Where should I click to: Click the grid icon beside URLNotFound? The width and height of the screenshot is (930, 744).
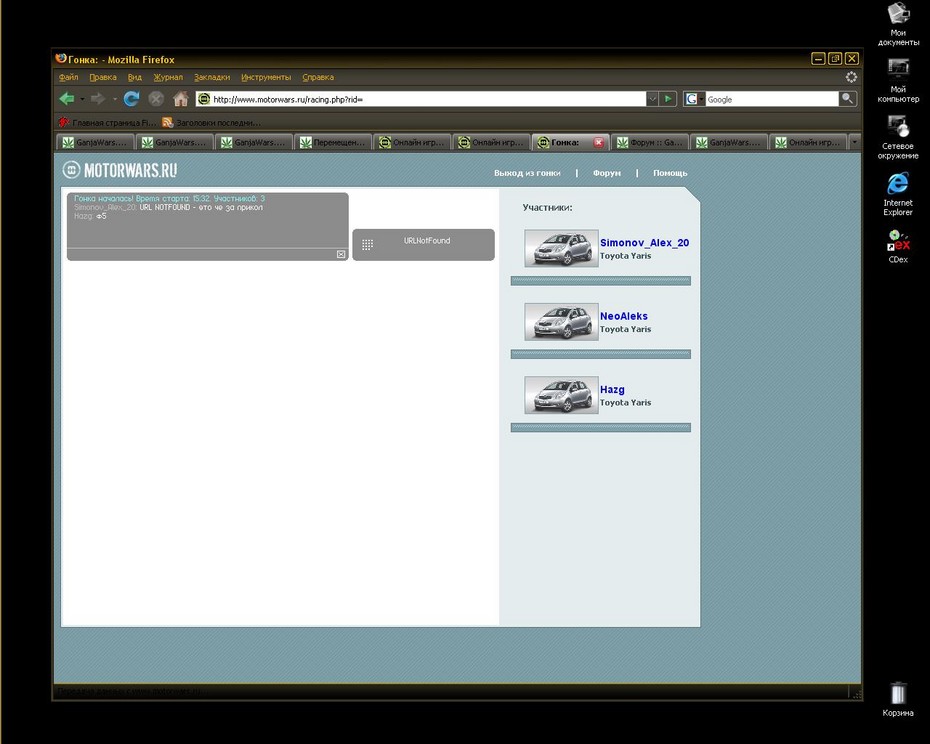[x=367, y=244]
